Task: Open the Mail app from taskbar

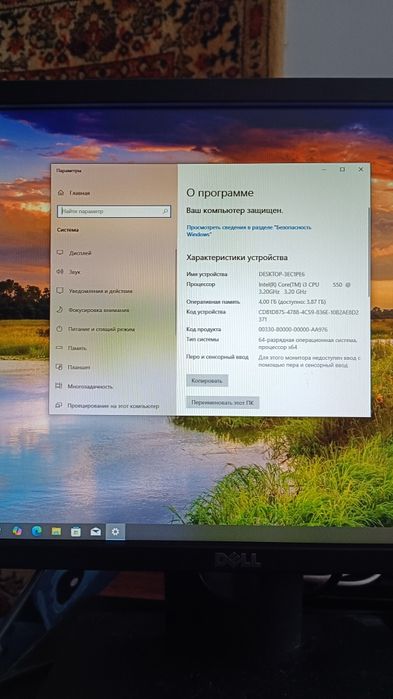Action: click(x=95, y=531)
